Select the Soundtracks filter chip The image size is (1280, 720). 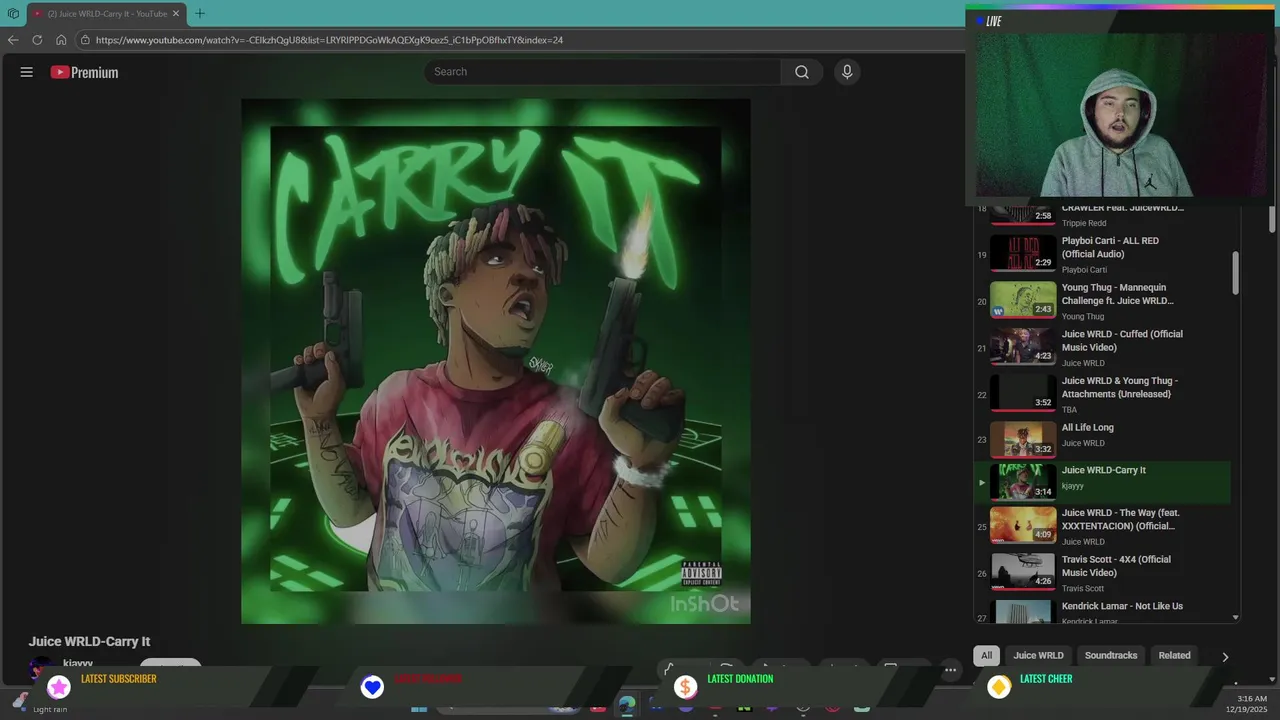click(1111, 656)
